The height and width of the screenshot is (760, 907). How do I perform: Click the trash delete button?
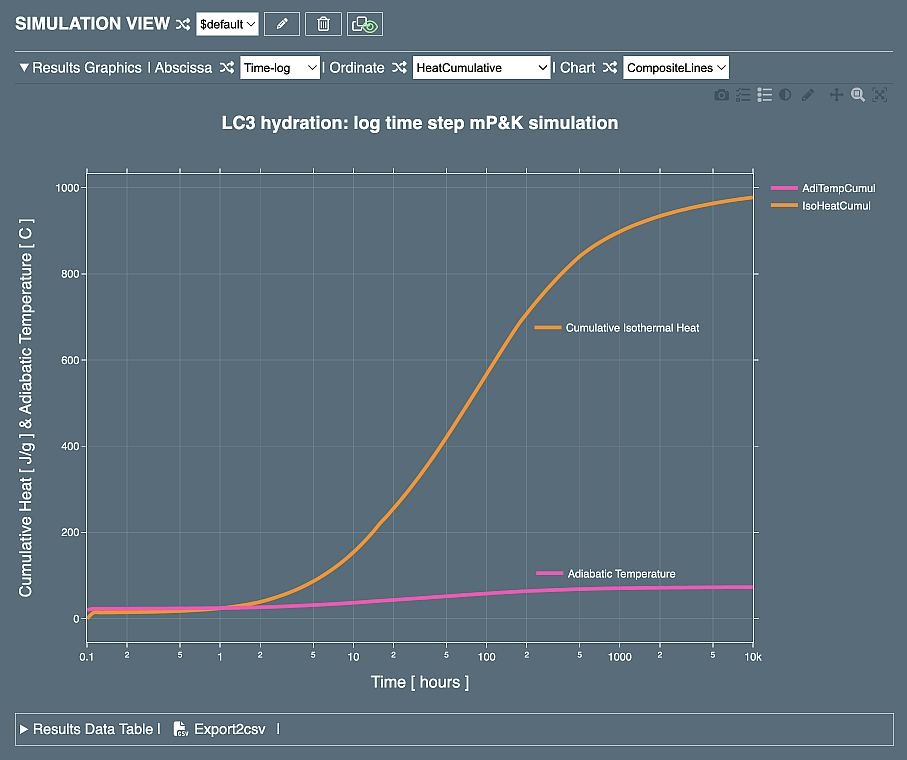pyautogui.click(x=323, y=24)
